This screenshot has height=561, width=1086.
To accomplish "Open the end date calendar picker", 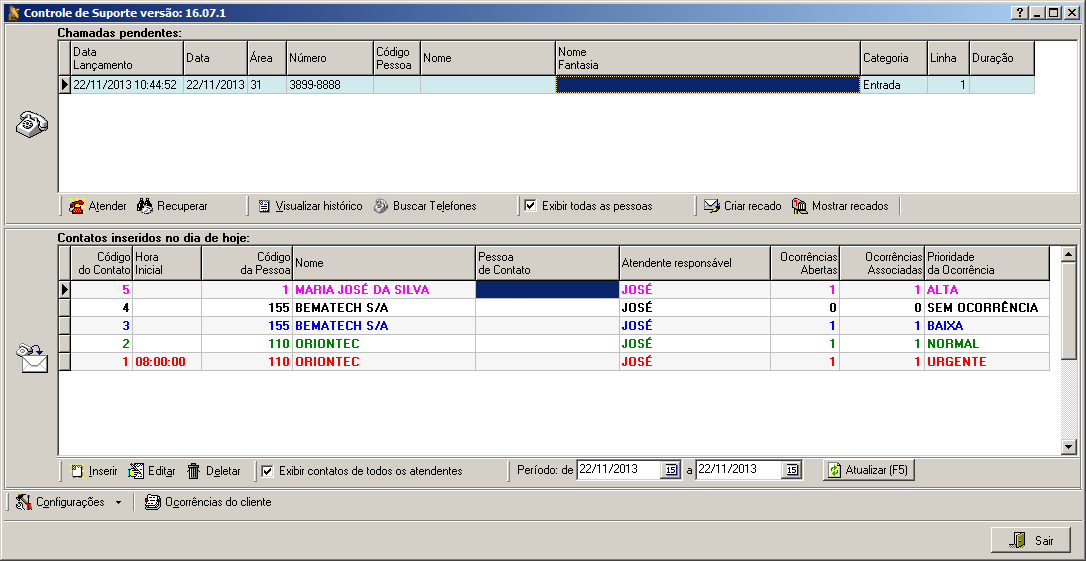I will coord(791,470).
